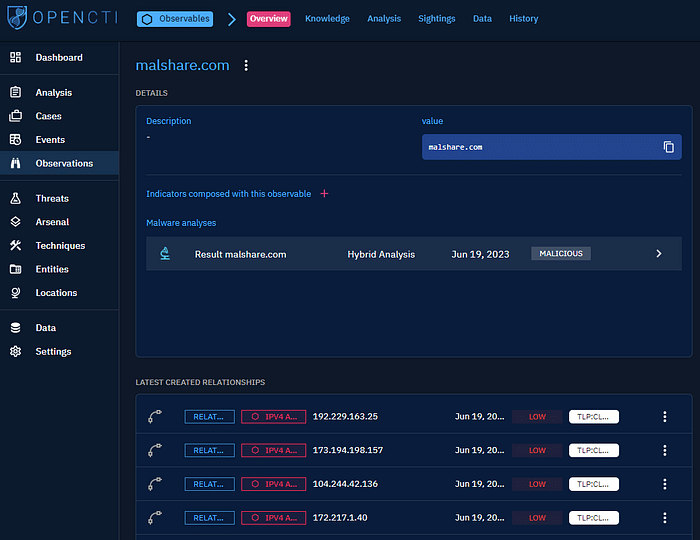
Task: Click the Settings gear in sidebar
Action: click(15, 352)
